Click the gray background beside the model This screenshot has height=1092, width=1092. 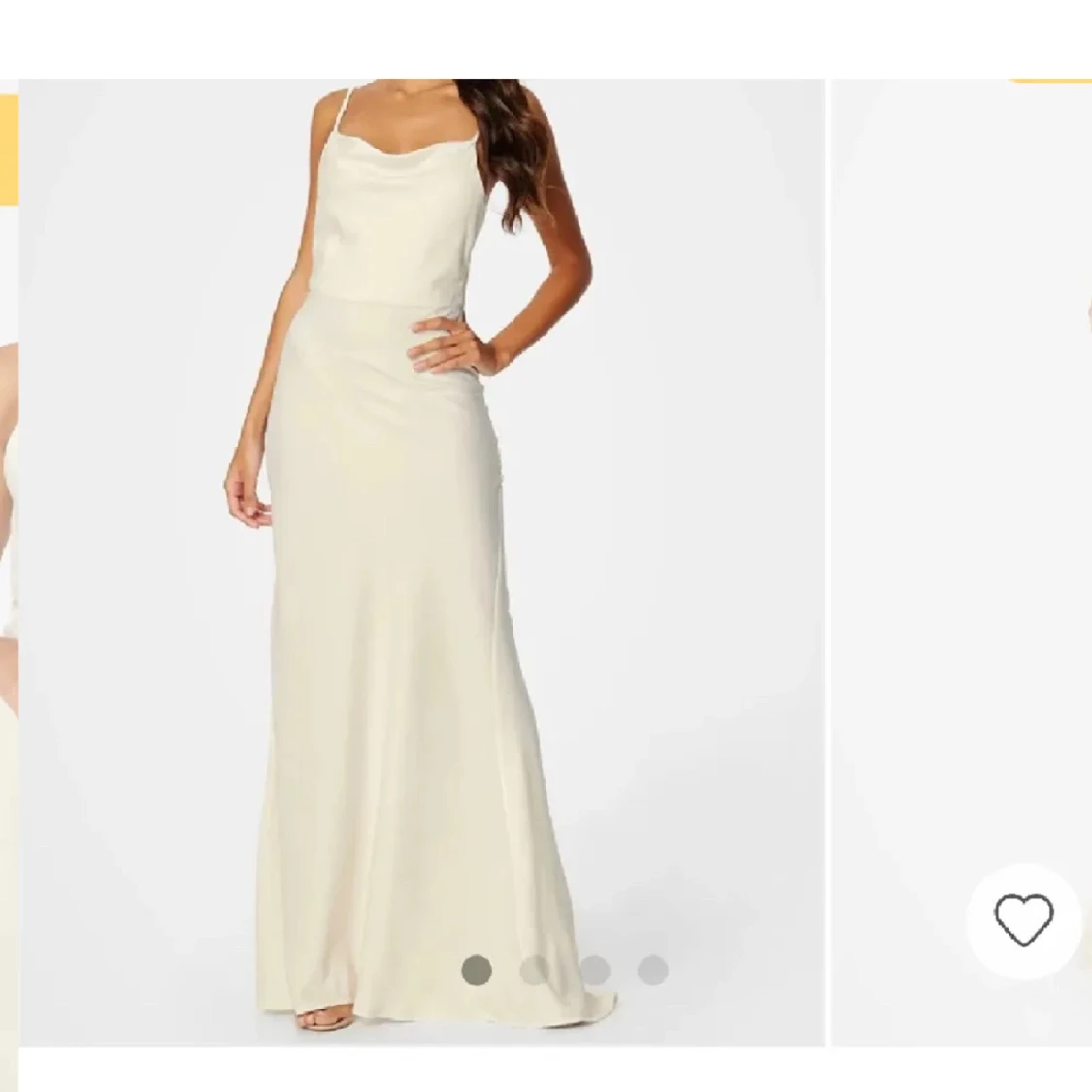coord(696,487)
